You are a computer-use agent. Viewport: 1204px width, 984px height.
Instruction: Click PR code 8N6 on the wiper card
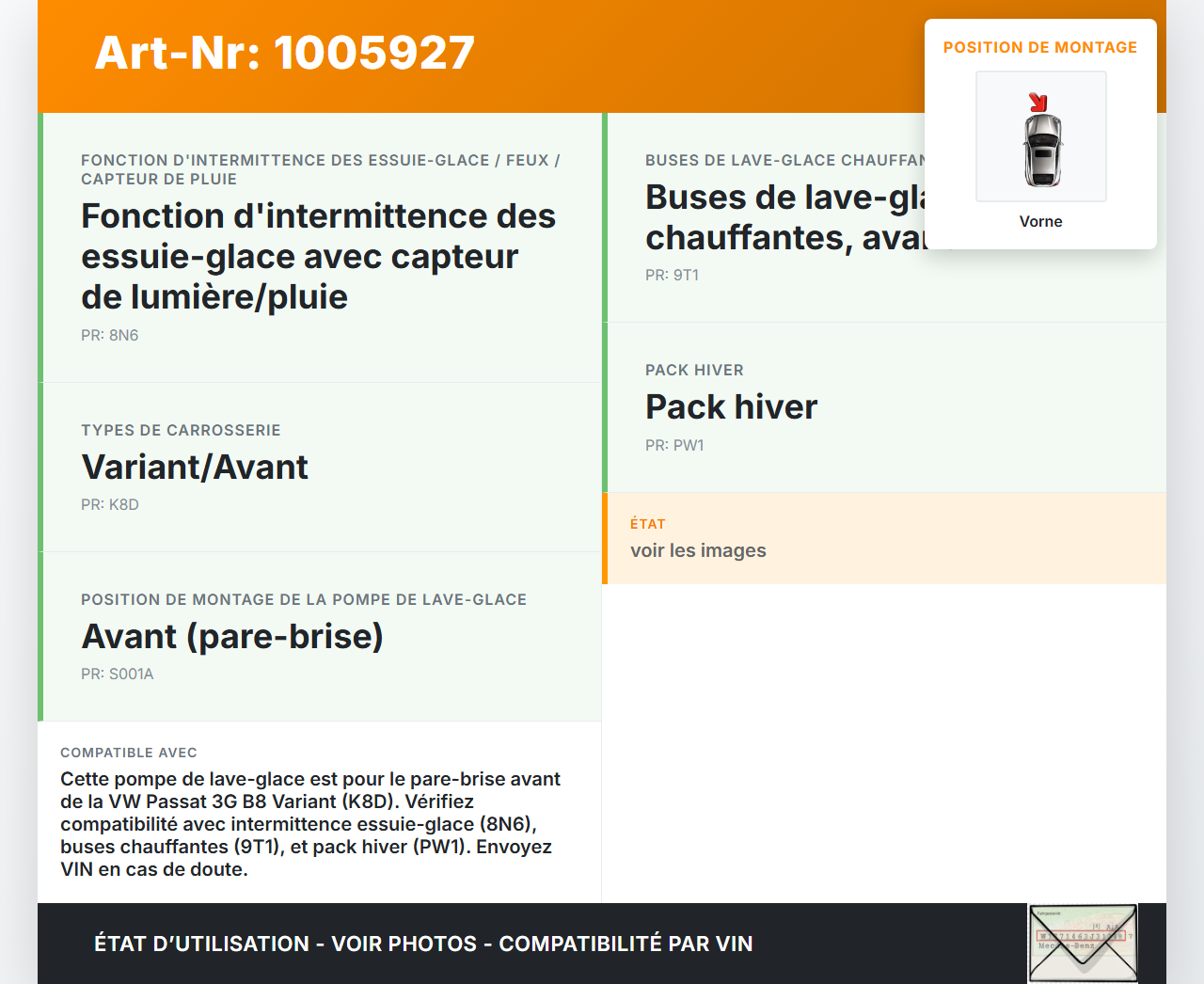pyautogui.click(x=109, y=335)
